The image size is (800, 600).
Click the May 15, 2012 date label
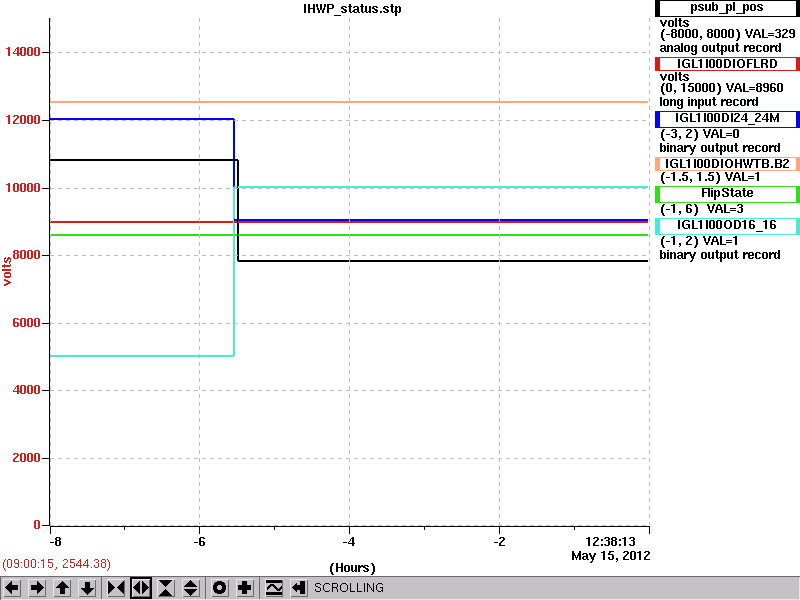[x=611, y=556]
